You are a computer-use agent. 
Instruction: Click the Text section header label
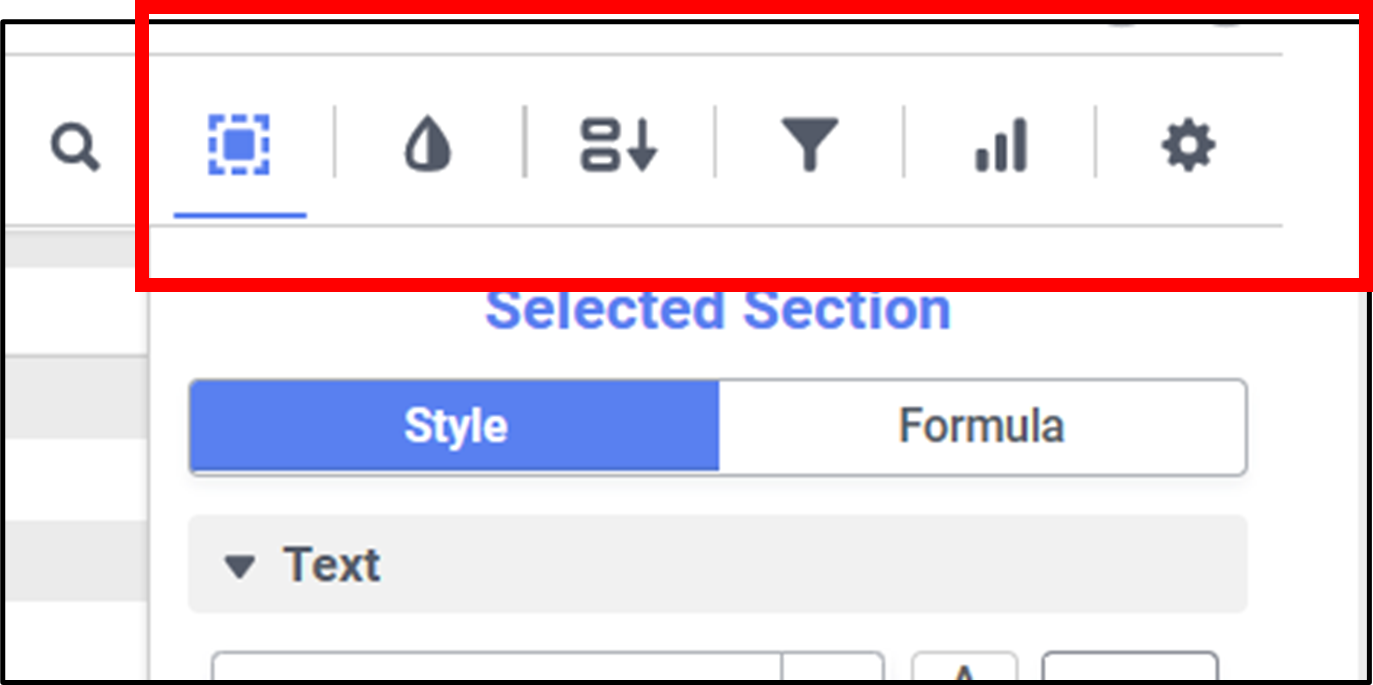coord(332,565)
